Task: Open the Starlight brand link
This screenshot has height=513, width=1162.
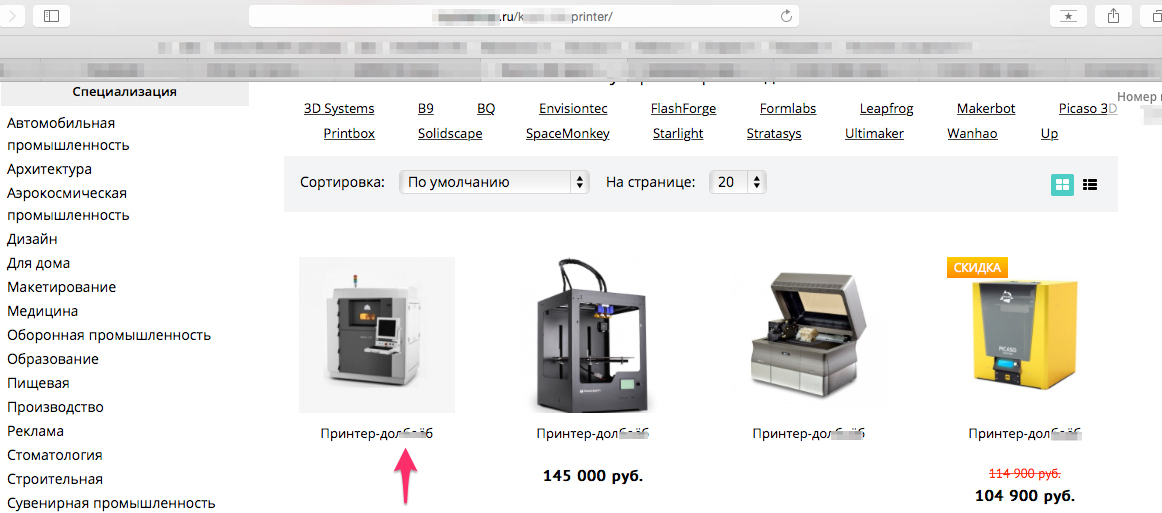Action: (x=678, y=134)
